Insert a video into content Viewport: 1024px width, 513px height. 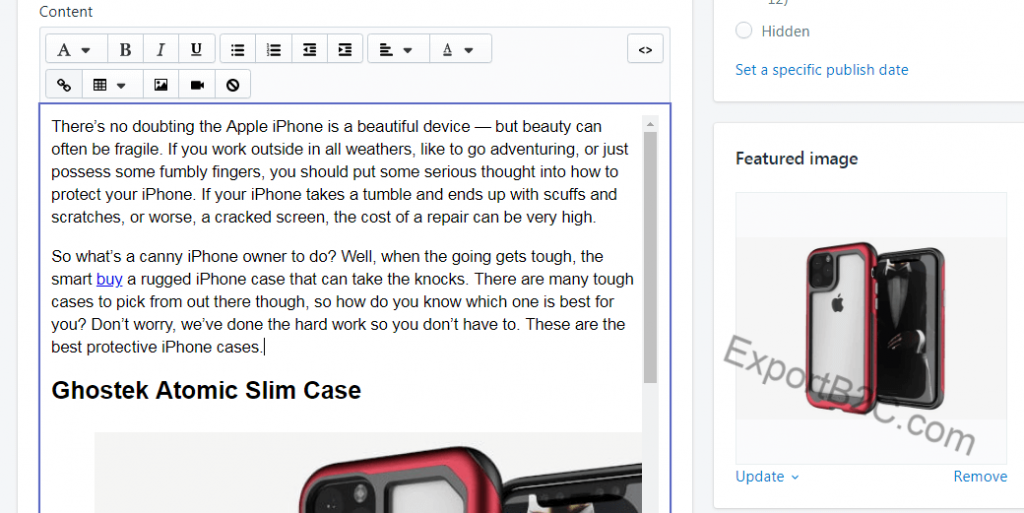click(x=197, y=85)
